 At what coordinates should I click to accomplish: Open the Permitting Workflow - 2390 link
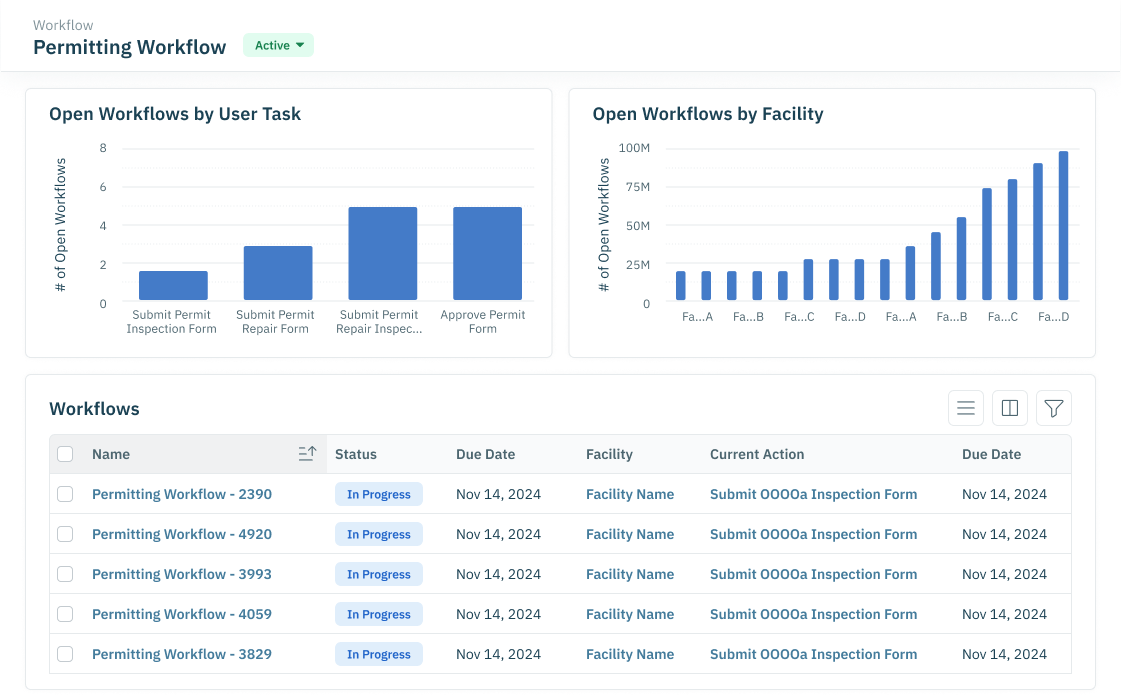[x=182, y=494]
